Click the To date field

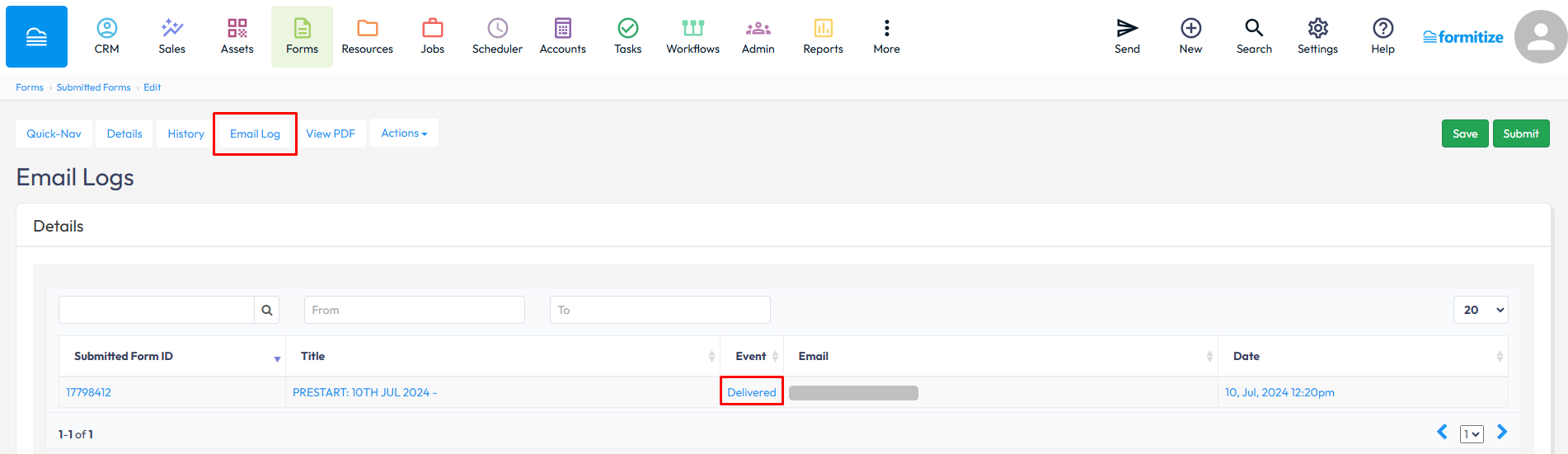pos(660,310)
